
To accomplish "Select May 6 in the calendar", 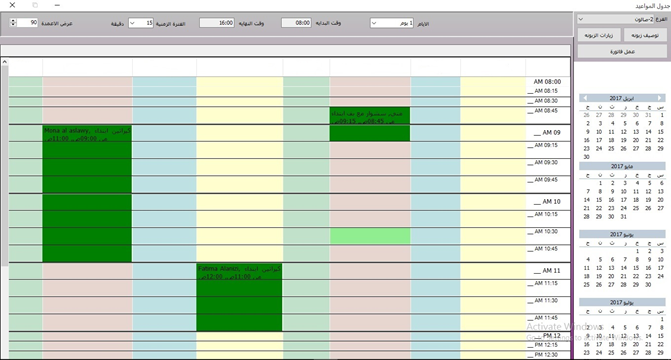I will (662, 183).
